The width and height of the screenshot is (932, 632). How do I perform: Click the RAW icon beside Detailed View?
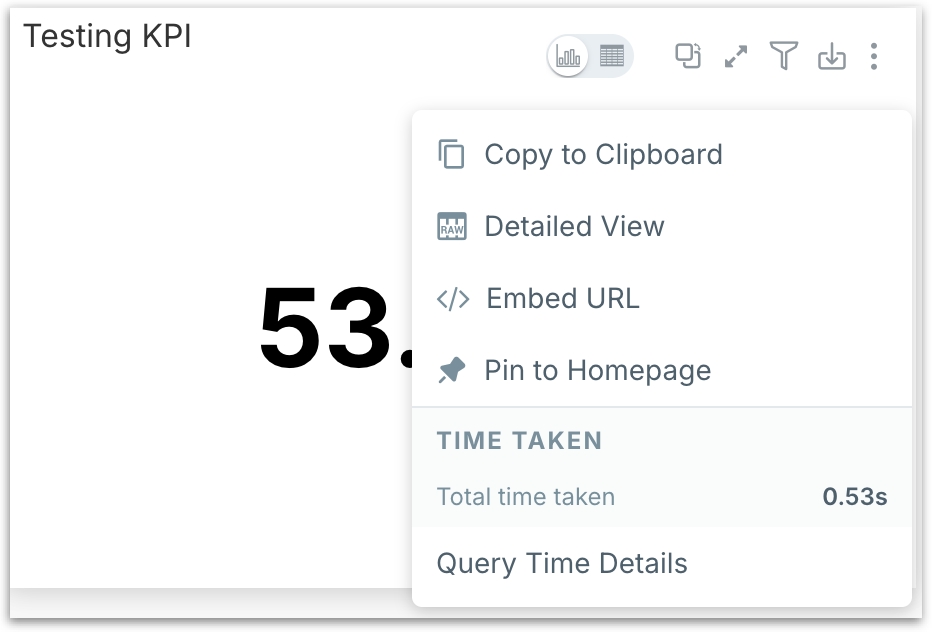click(452, 227)
